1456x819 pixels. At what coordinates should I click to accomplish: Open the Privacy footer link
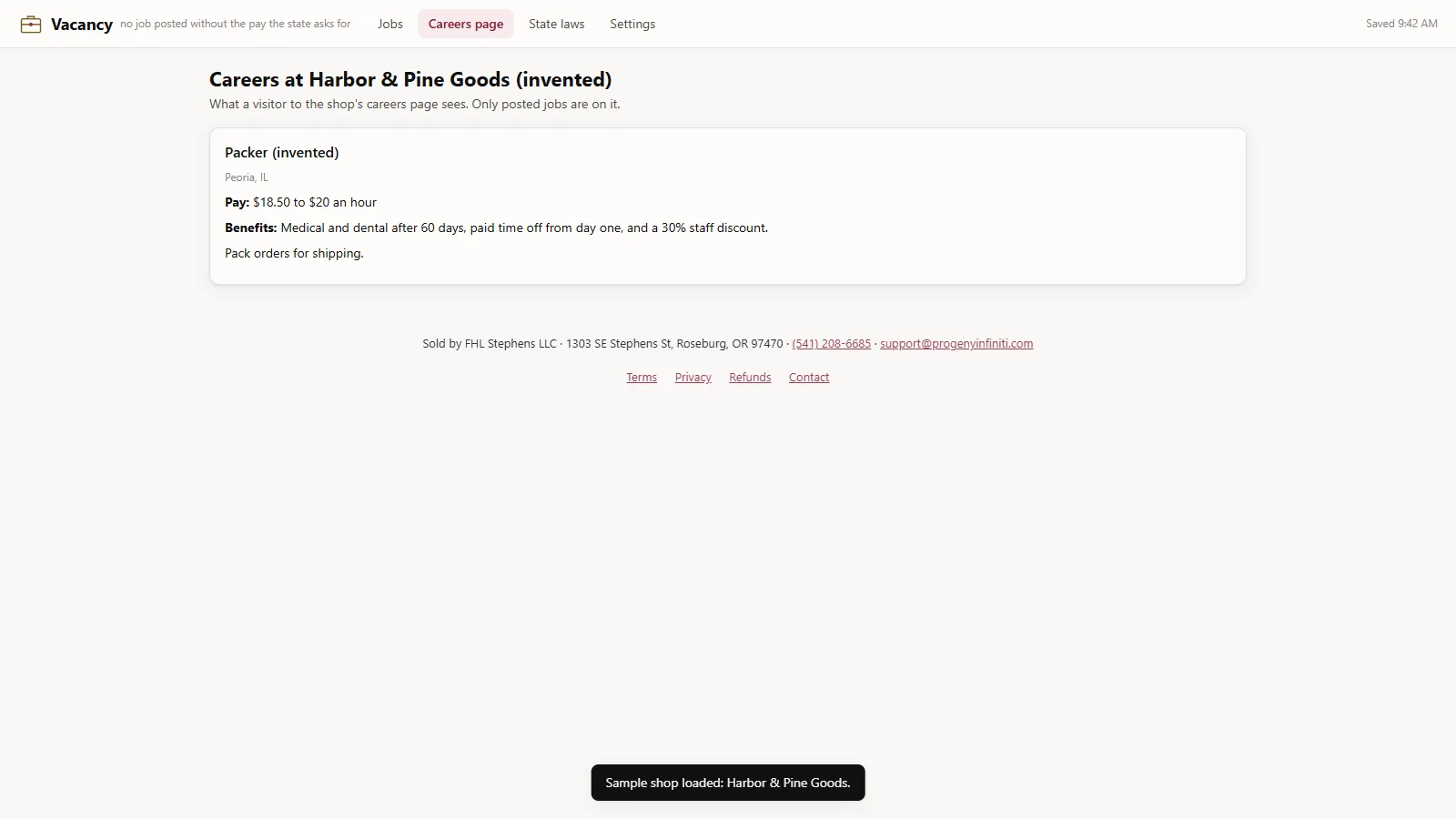coord(693,378)
